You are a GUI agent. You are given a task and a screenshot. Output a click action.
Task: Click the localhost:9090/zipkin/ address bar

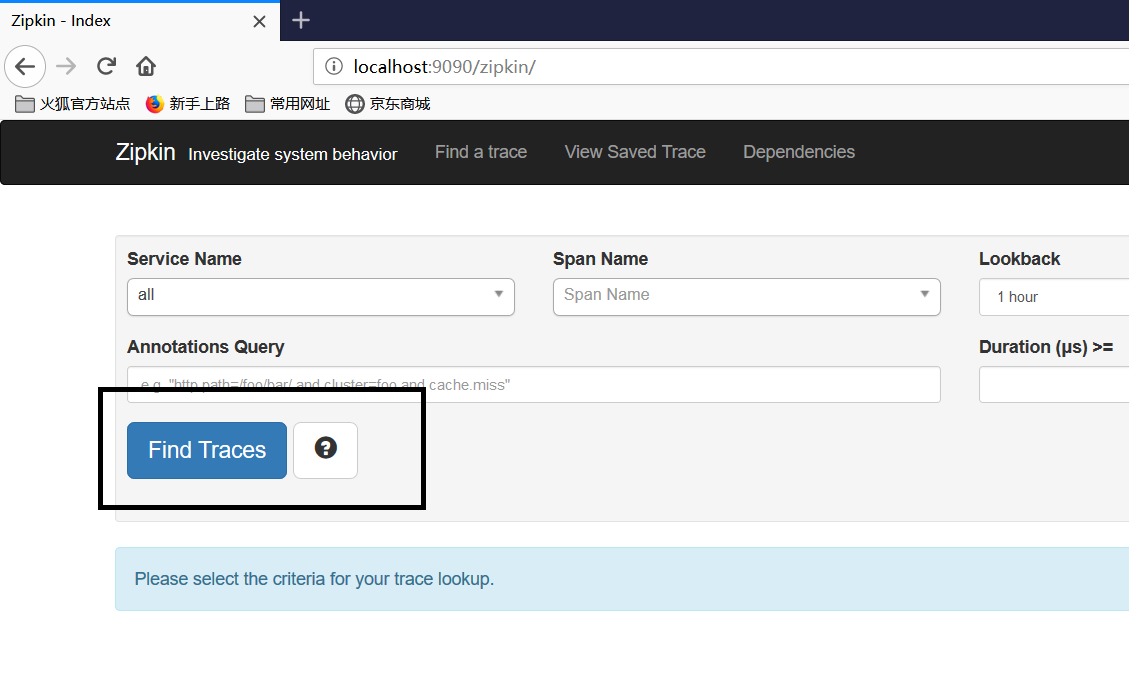tap(721, 67)
